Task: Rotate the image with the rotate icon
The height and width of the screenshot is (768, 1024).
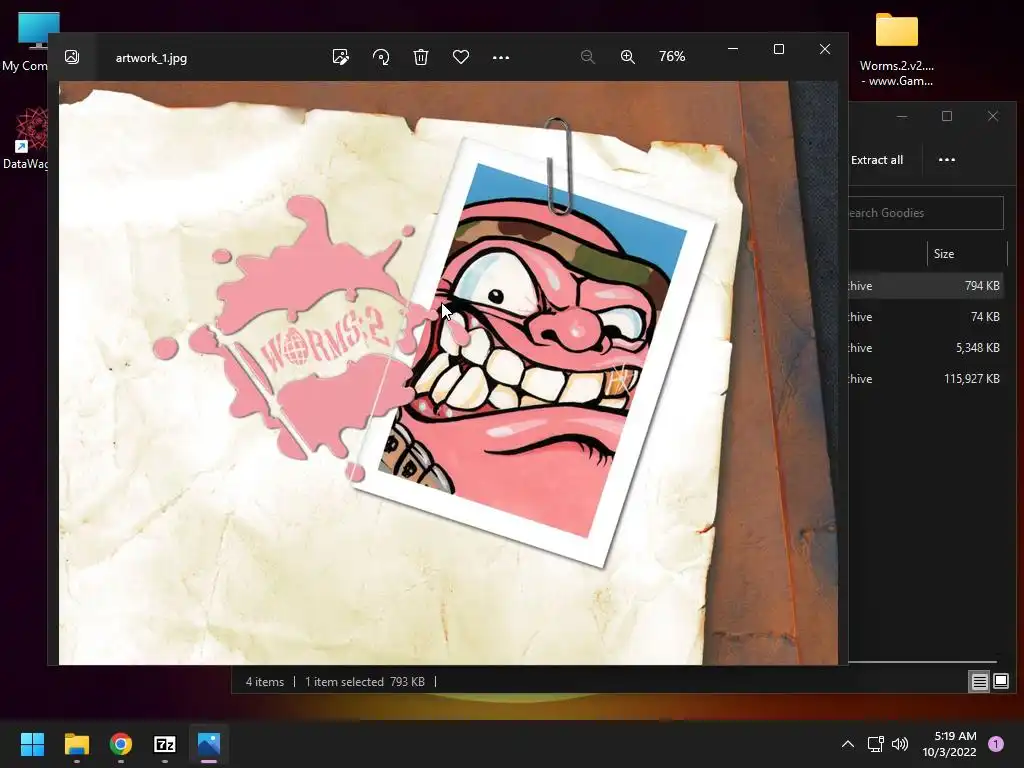Action: tap(381, 57)
